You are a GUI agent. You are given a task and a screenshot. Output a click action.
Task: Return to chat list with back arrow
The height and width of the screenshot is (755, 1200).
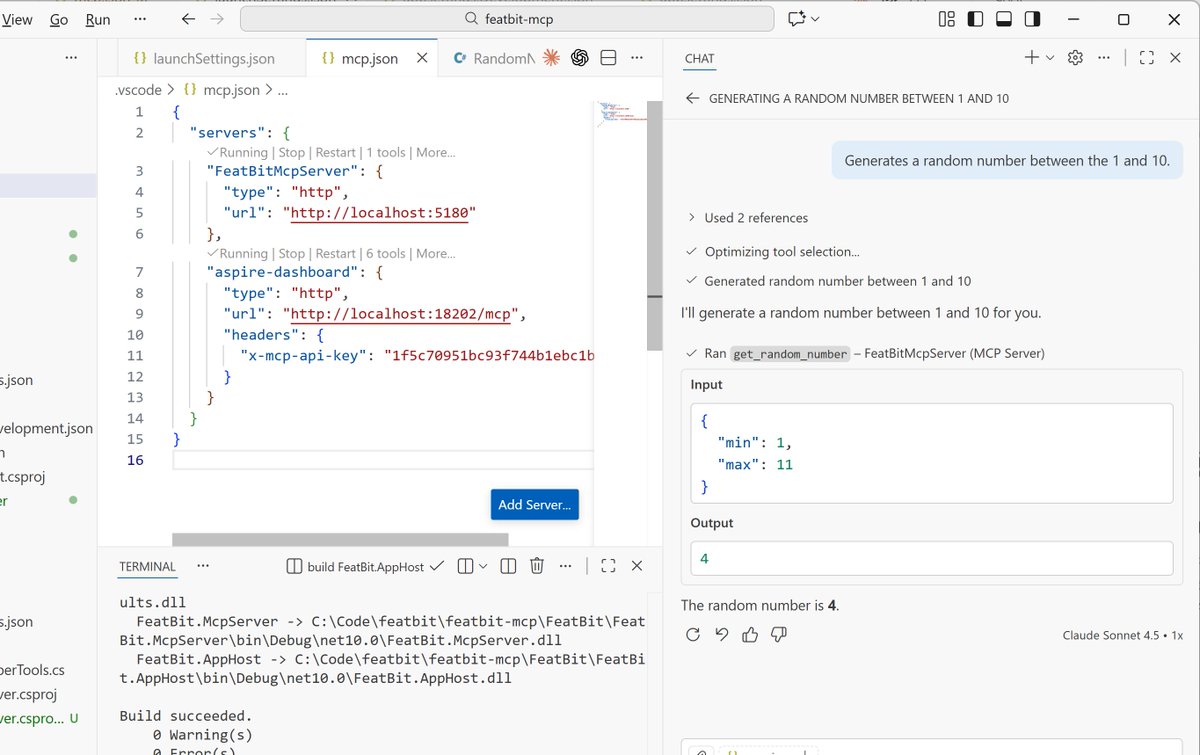click(692, 98)
